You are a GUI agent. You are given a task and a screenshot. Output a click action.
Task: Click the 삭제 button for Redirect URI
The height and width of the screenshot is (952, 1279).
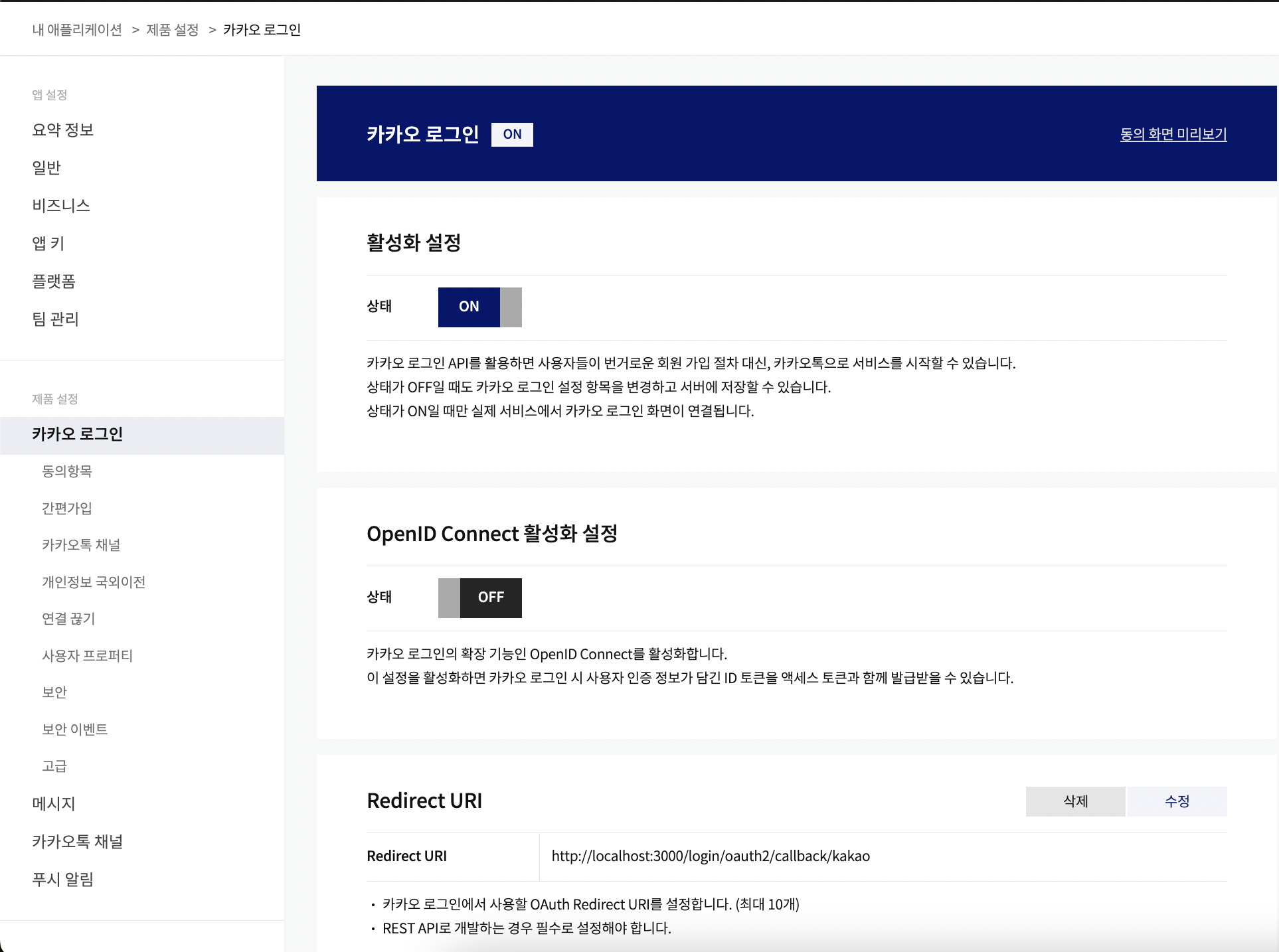[1075, 801]
